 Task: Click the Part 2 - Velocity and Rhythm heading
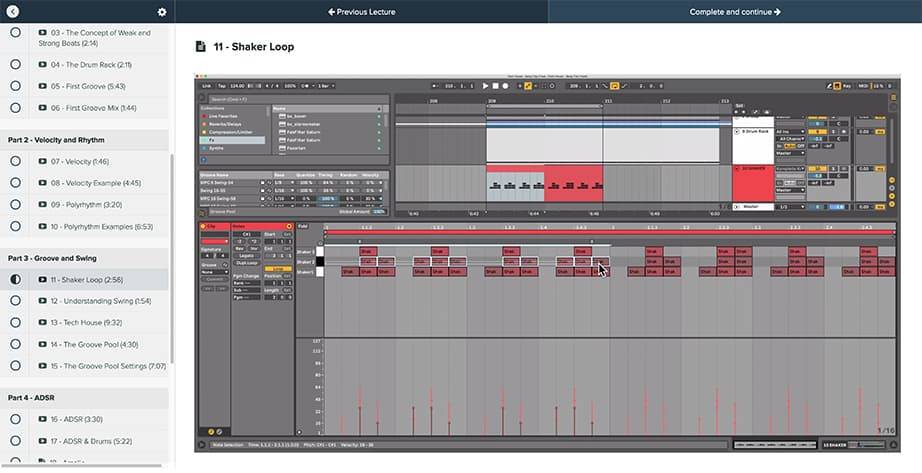56,140
